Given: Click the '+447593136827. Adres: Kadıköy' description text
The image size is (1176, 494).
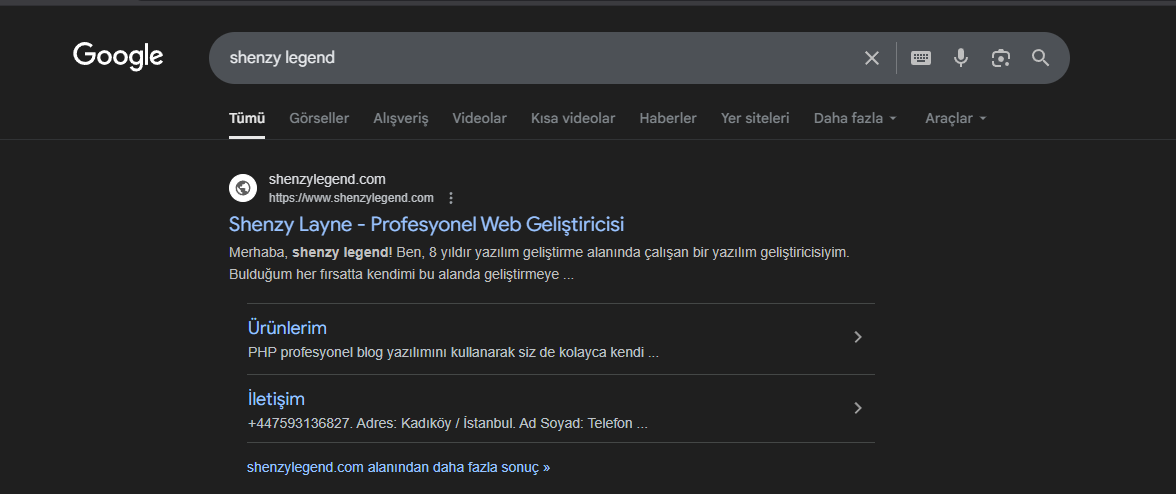Looking at the screenshot, I should [x=448, y=424].
